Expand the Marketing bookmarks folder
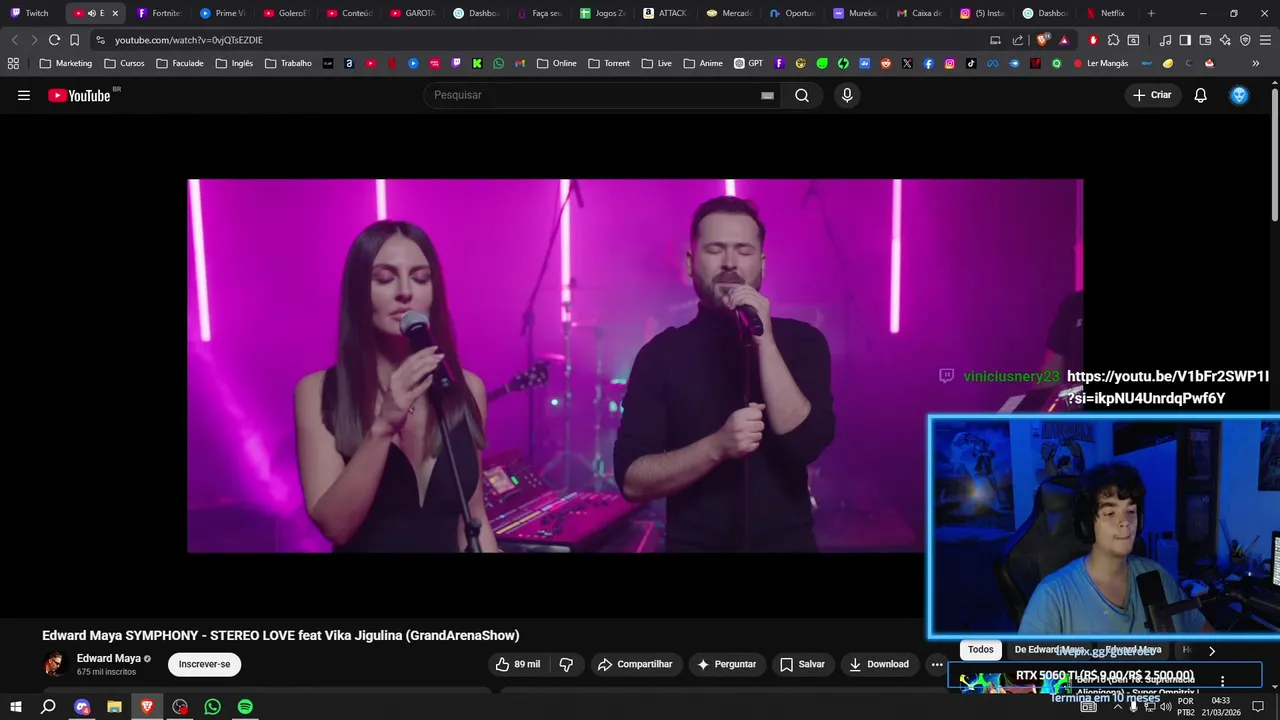This screenshot has width=1280, height=720. [65, 63]
